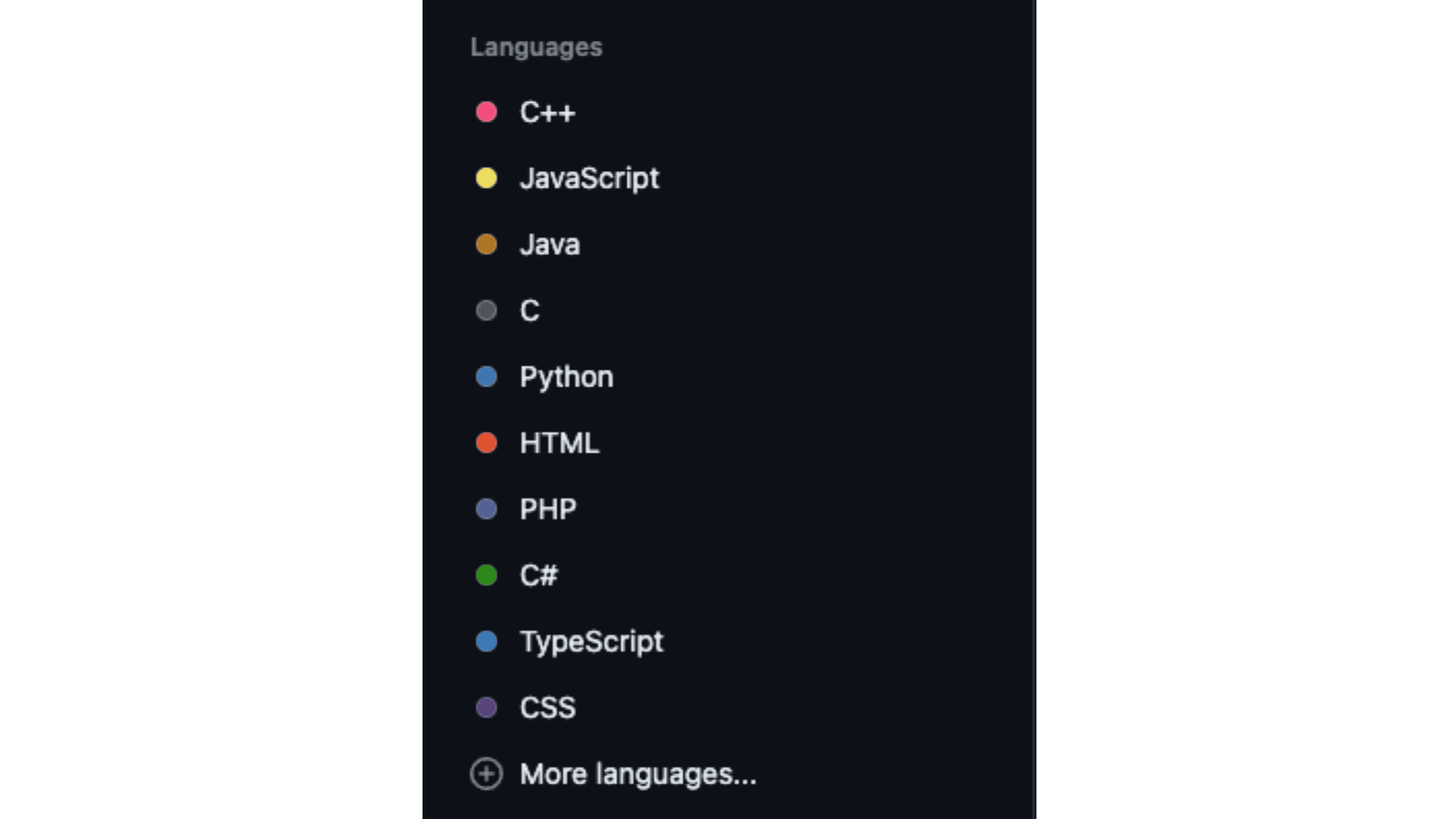The width and height of the screenshot is (1456, 819).
Task: Click the purple CSS language dot
Action: click(487, 707)
